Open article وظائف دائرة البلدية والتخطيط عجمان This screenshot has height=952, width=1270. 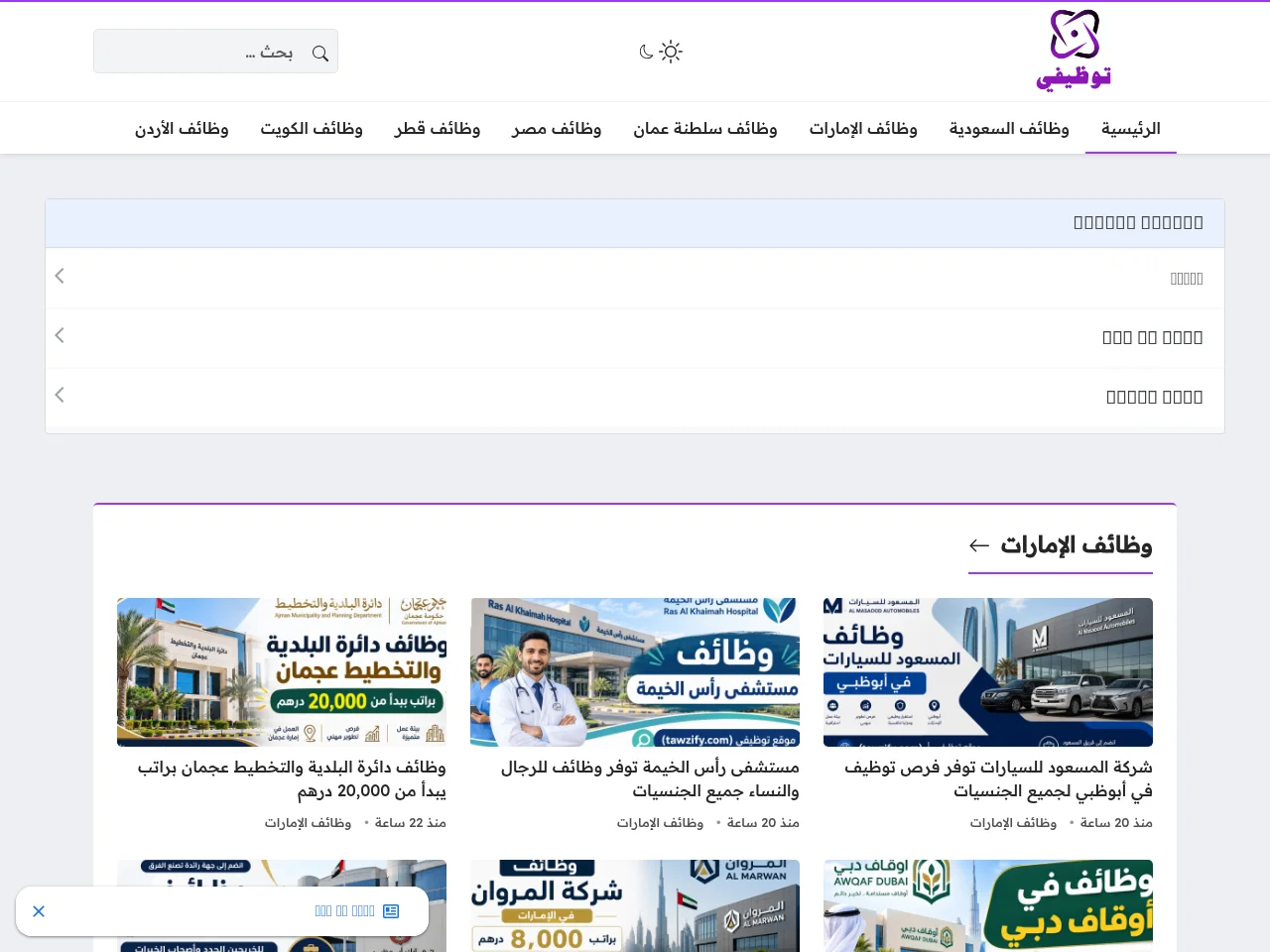tap(292, 779)
